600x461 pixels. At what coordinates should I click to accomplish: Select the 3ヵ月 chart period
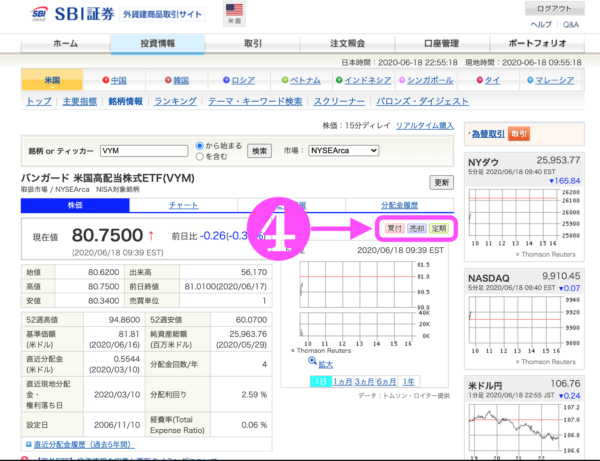(365, 381)
